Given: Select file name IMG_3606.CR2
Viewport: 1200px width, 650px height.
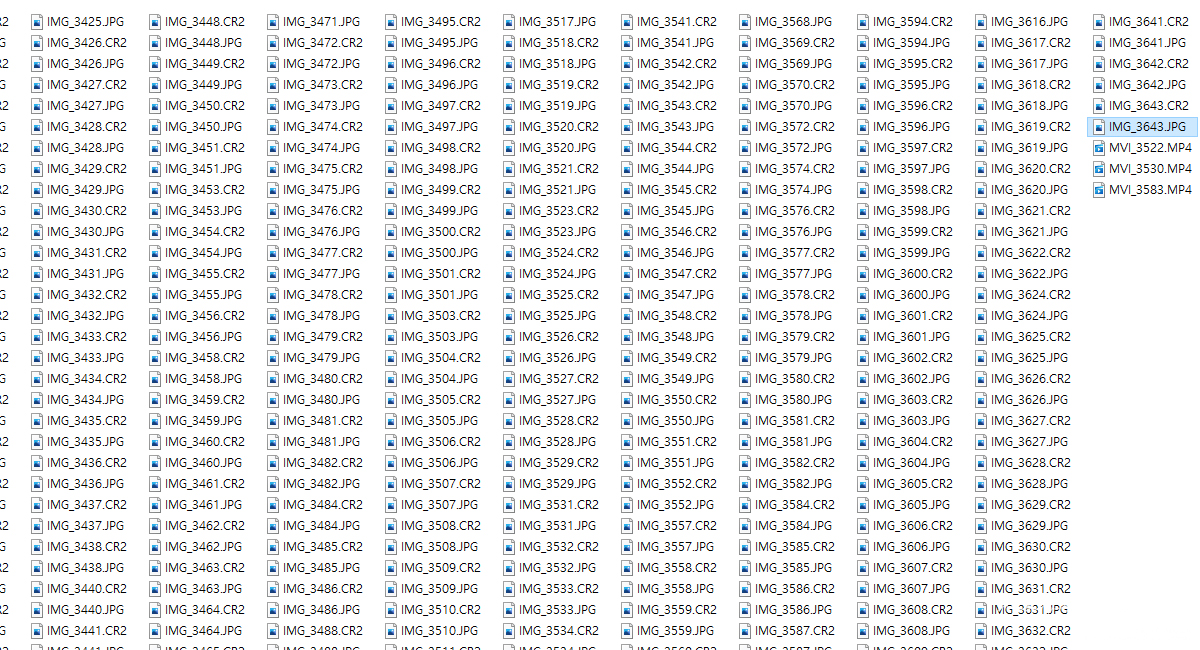Looking at the screenshot, I should coord(913,525).
